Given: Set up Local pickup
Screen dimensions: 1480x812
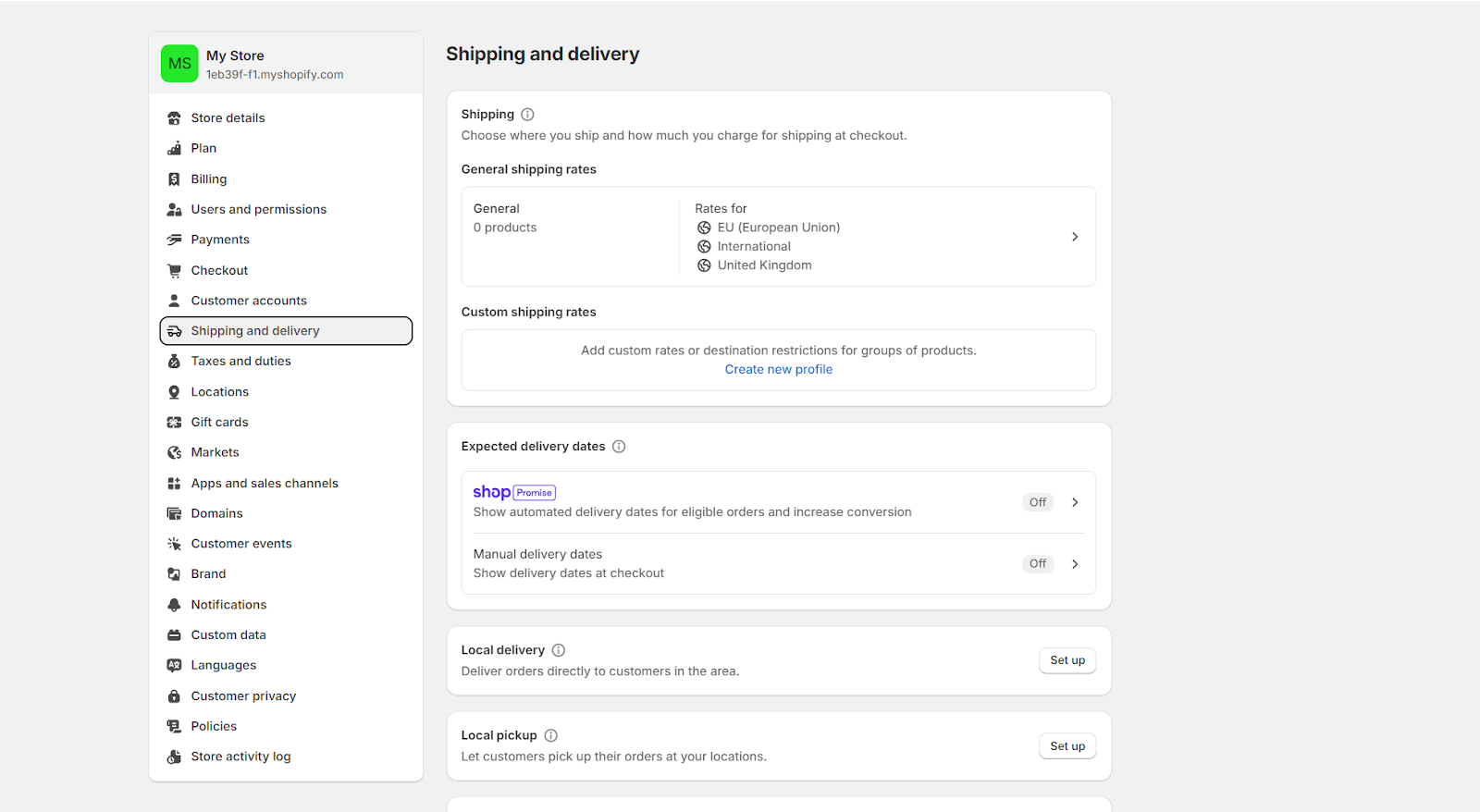Looking at the screenshot, I should coord(1067,746).
